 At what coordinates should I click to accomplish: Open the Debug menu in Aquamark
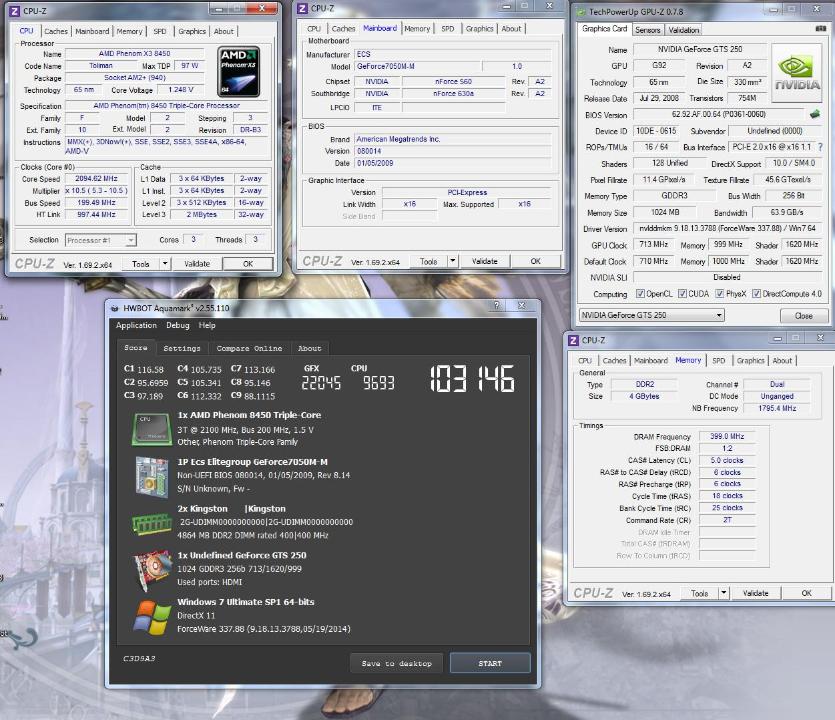(178, 325)
